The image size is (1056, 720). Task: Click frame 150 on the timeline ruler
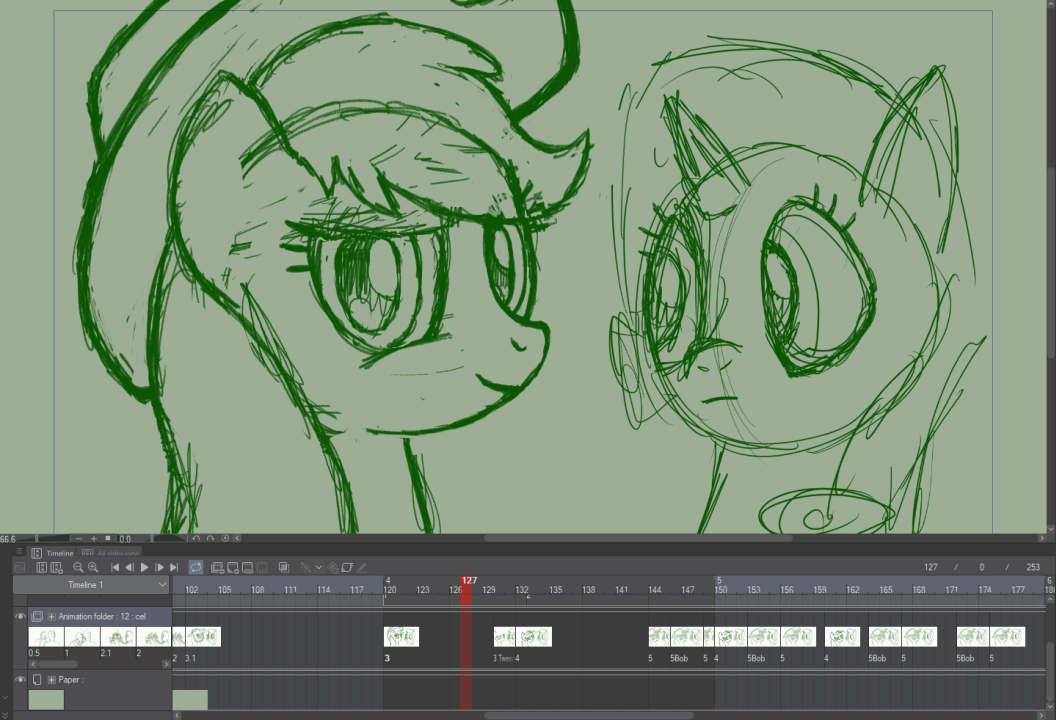click(x=721, y=589)
